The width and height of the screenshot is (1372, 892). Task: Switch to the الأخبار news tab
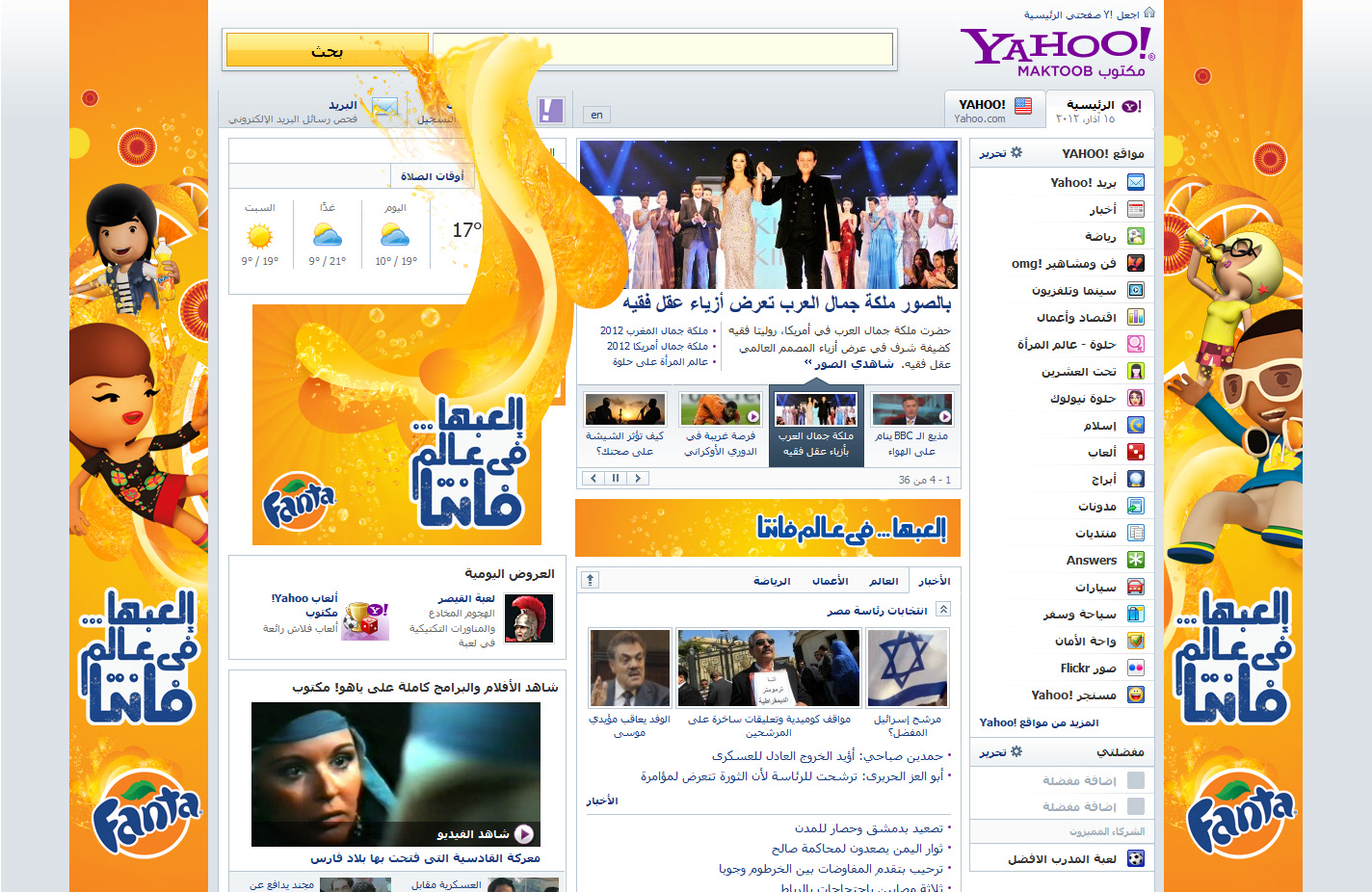click(934, 581)
